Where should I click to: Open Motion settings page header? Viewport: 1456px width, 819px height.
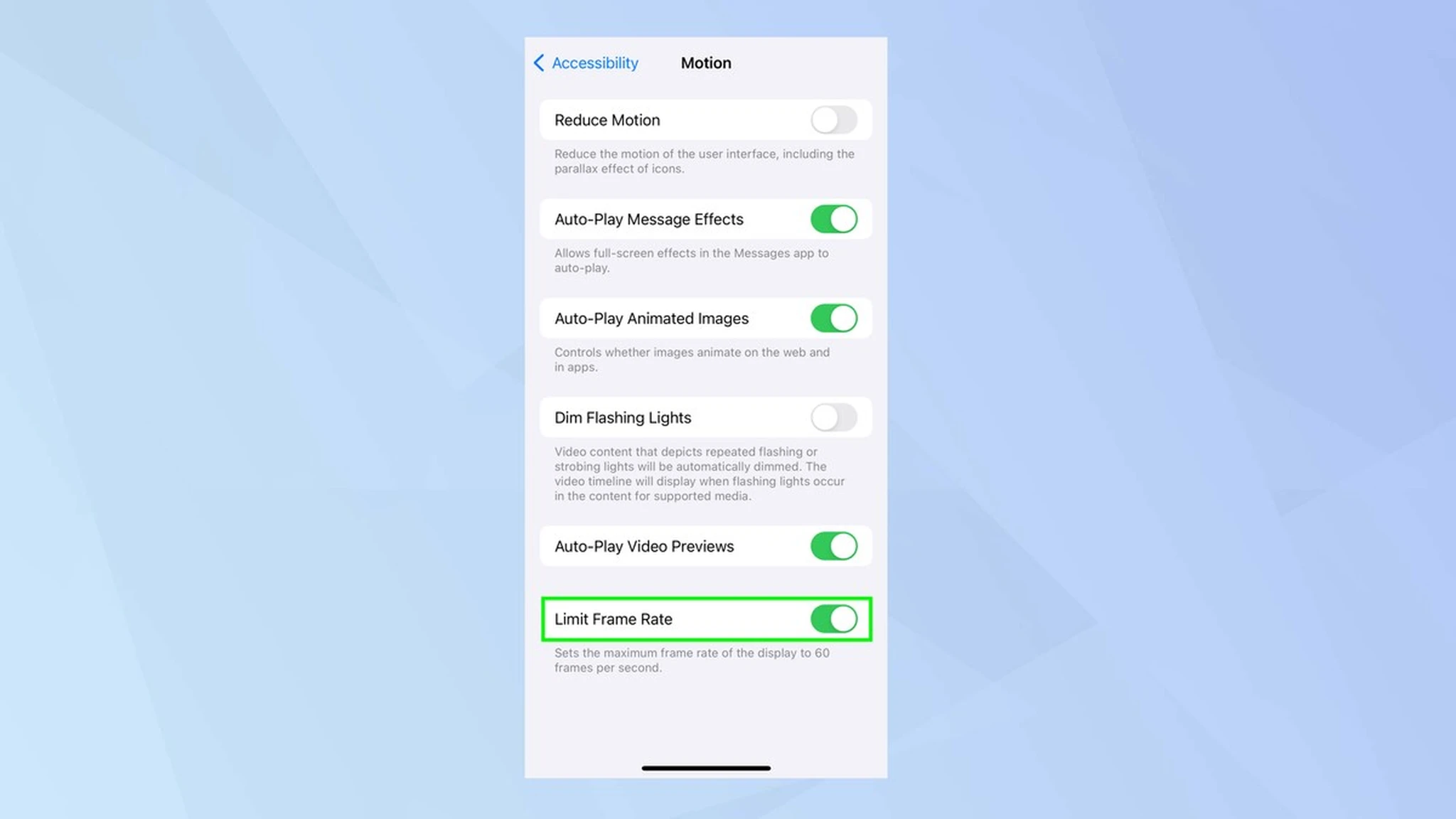pos(705,62)
